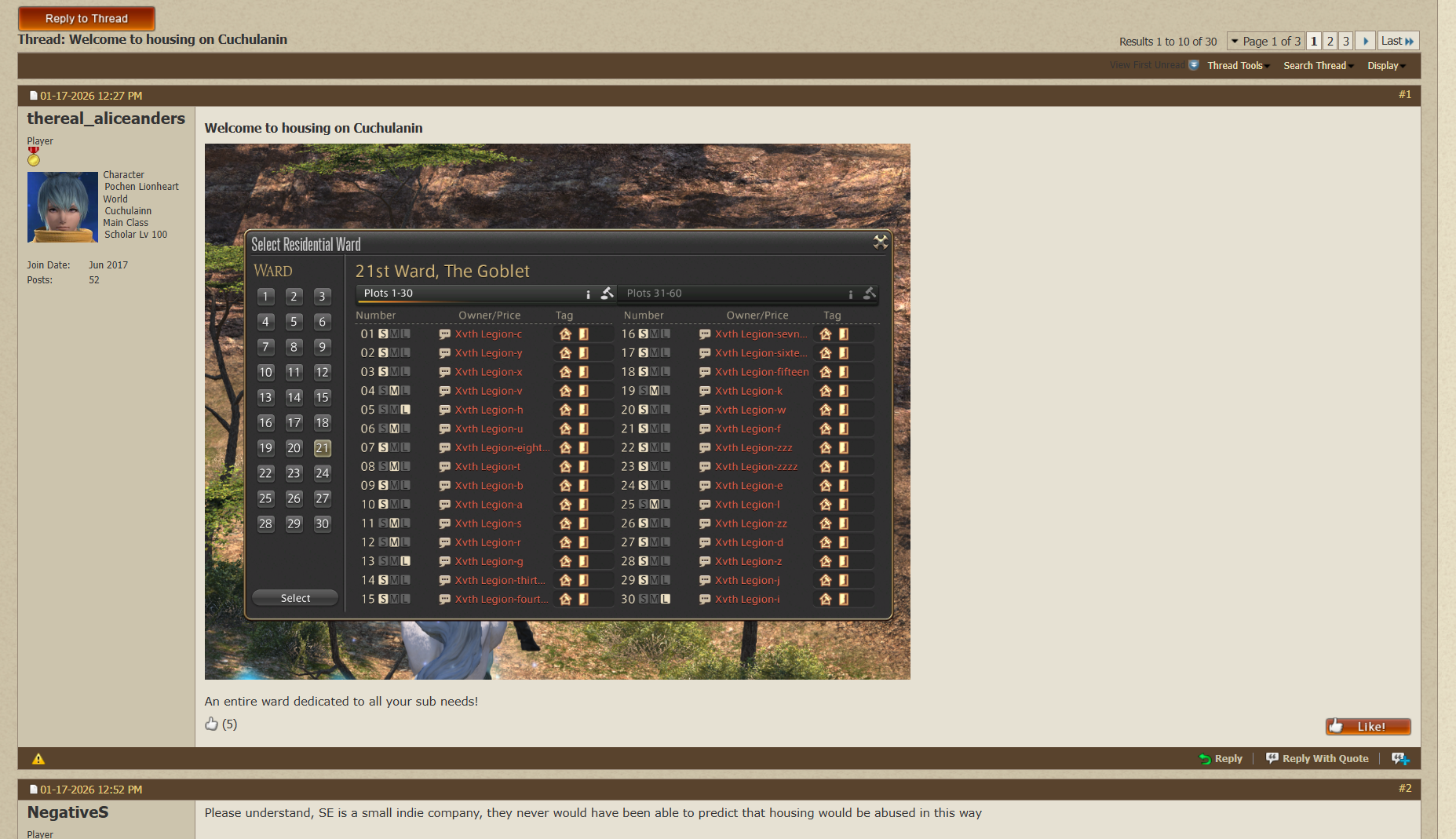Click house tag icon for plot 12
Screen dimensions: 1456x839
click(565, 542)
